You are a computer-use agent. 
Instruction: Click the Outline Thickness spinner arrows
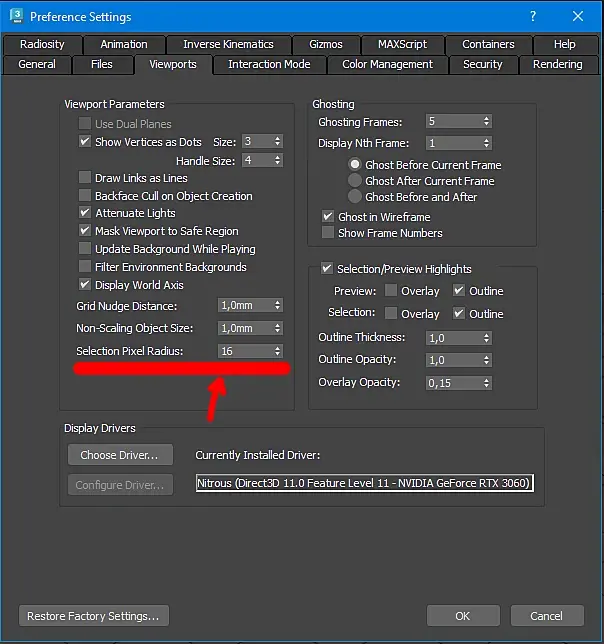pyautogui.click(x=486, y=338)
